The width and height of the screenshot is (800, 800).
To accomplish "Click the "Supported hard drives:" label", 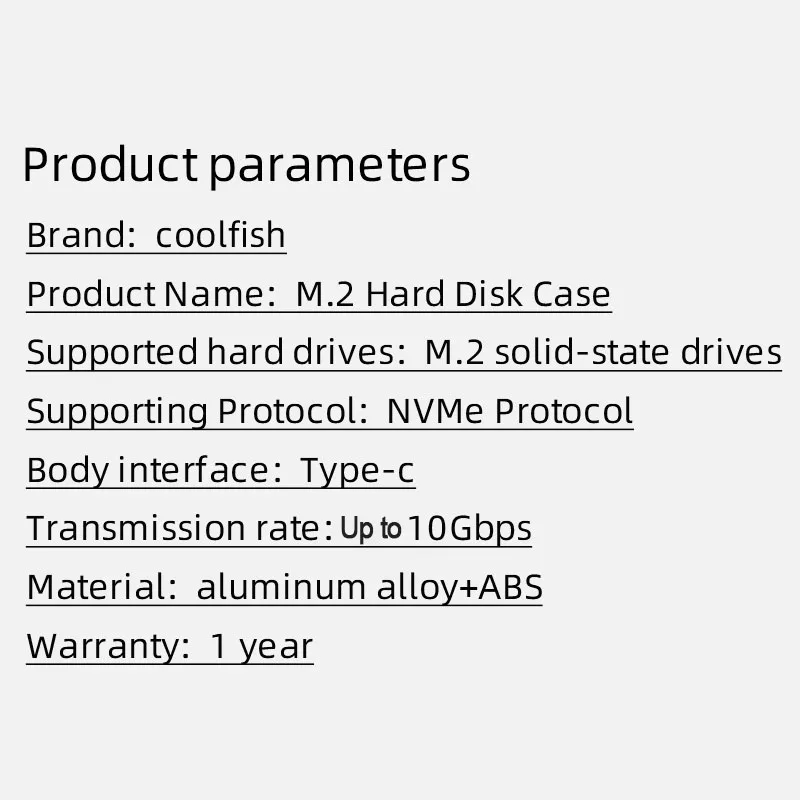I will click(211, 353).
